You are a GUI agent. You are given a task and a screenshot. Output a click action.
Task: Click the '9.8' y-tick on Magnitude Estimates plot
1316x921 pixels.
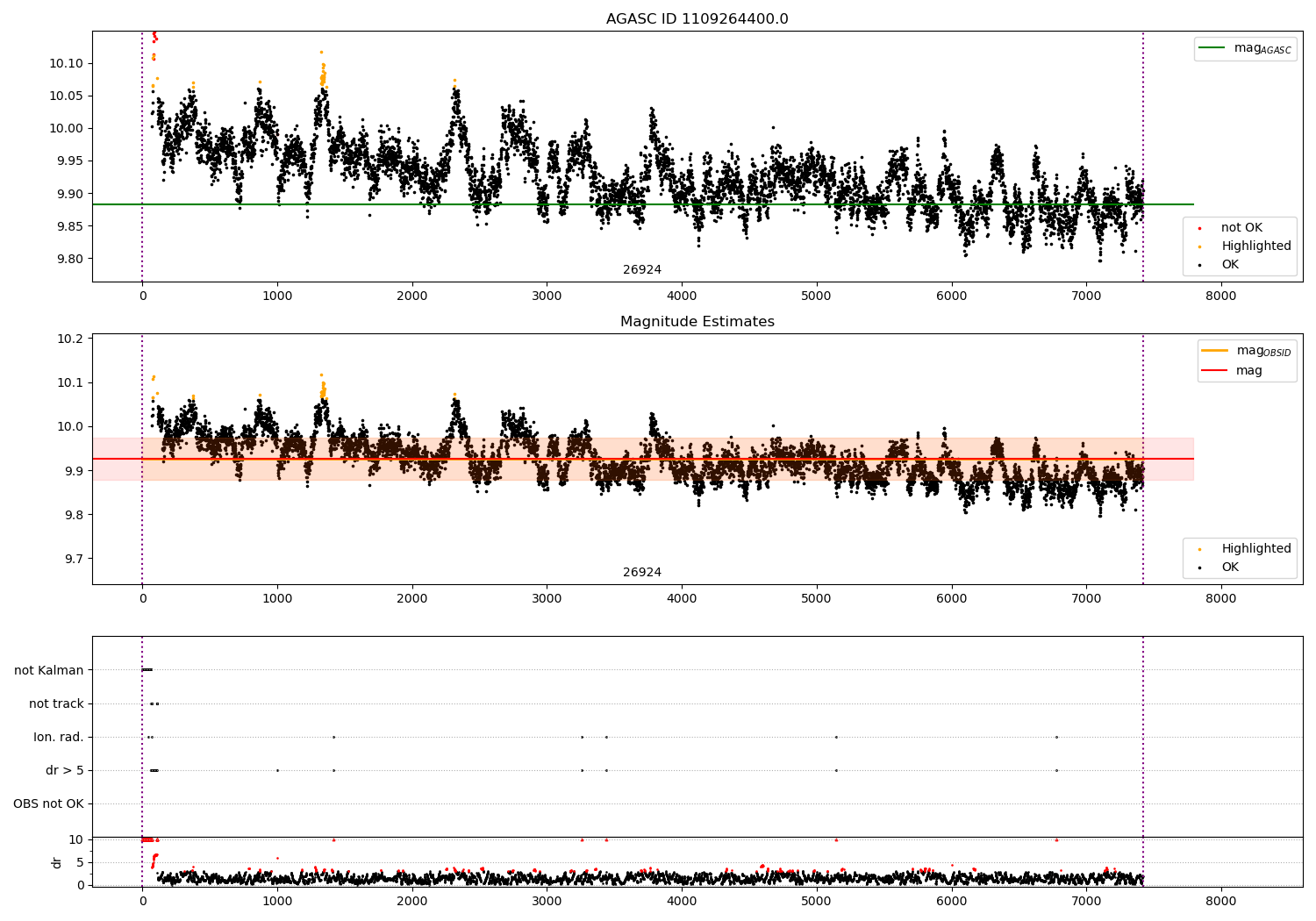pos(73,515)
